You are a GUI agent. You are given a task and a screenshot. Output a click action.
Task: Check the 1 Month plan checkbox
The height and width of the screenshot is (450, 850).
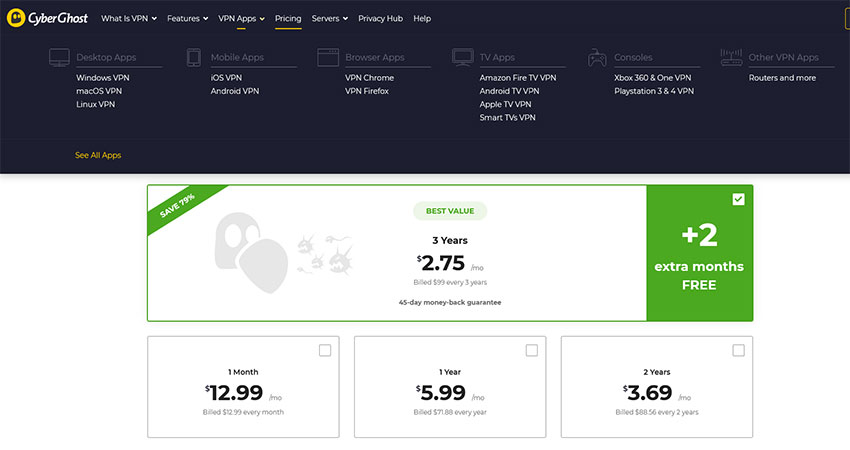pyautogui.click(x=325, y=350)
